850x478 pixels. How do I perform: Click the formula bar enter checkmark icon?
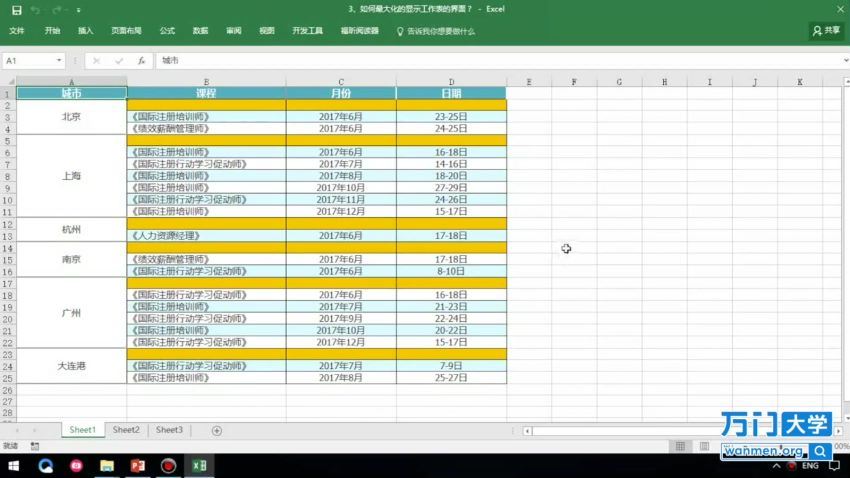tap(119, 61)
